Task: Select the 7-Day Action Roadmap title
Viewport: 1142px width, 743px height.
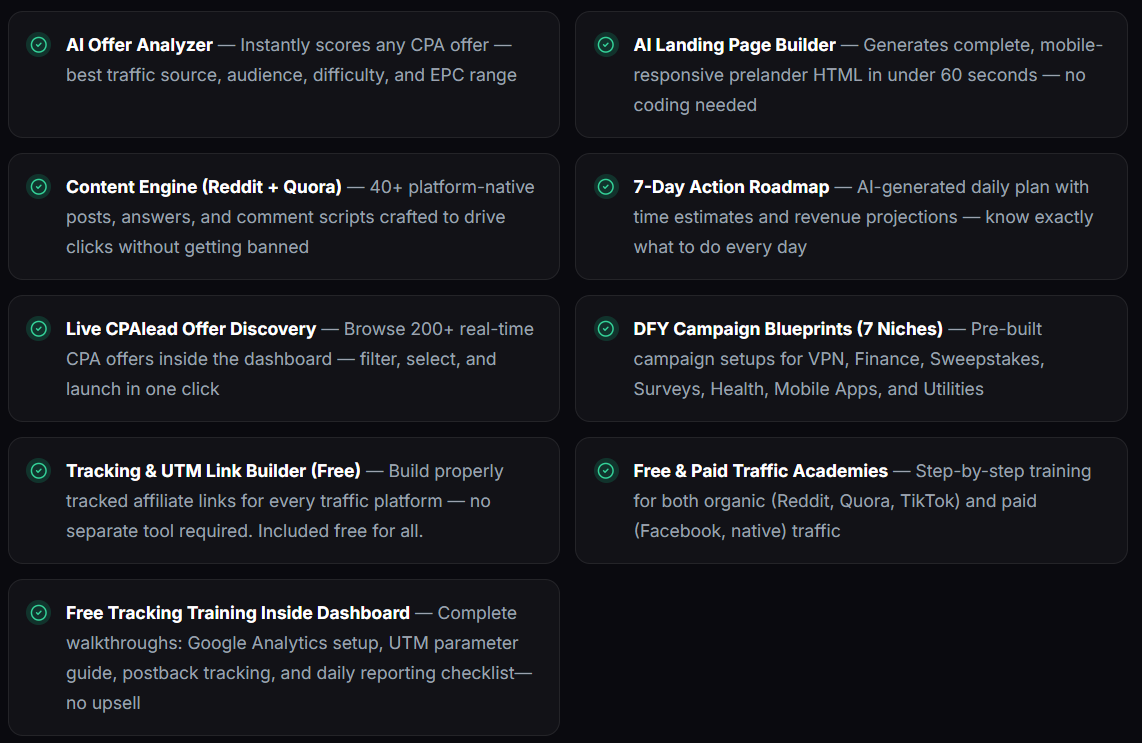Action: coord(731,187)
